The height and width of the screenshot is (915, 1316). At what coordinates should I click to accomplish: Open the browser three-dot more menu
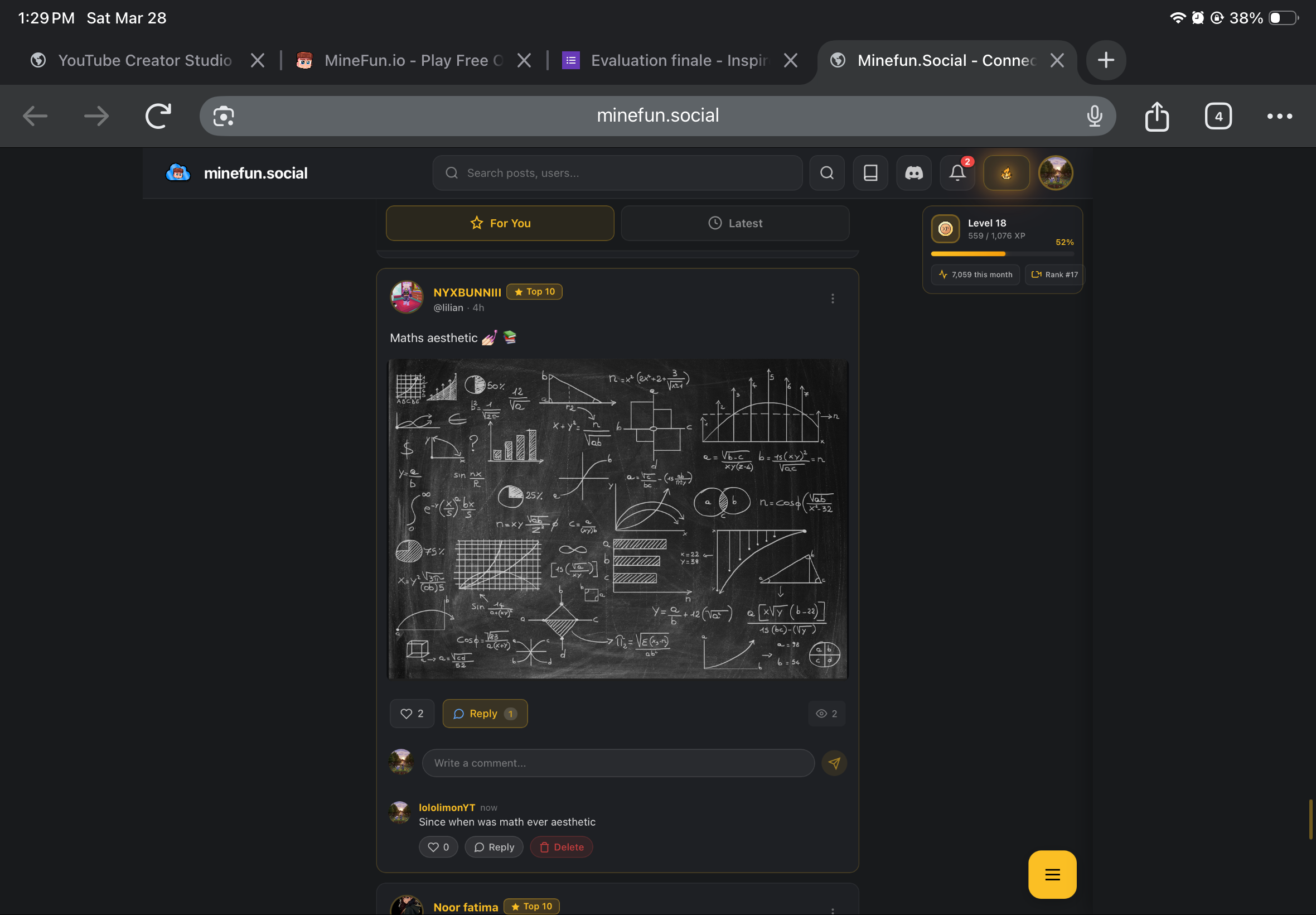tap(1279, 117)
